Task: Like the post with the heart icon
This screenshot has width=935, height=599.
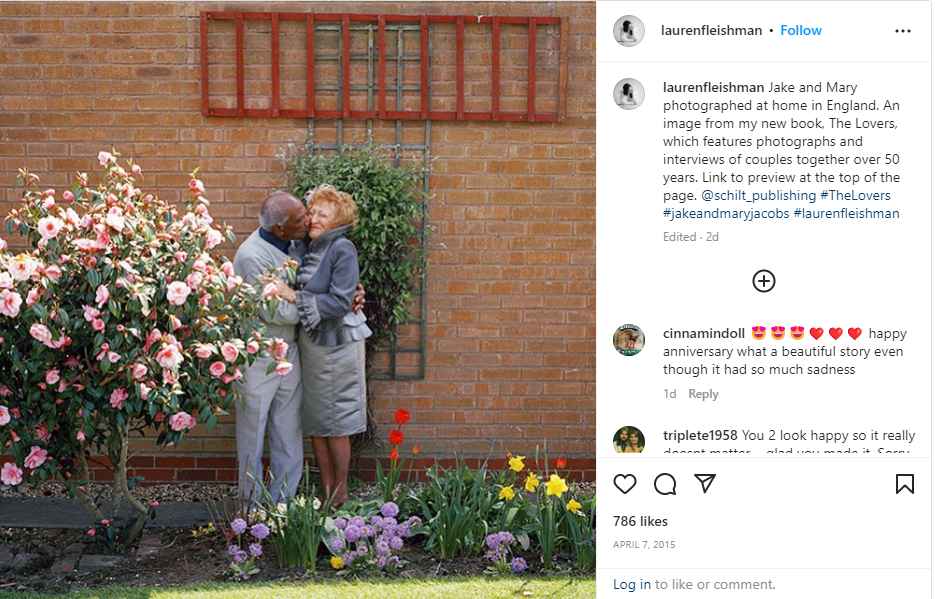Action: 624,483
